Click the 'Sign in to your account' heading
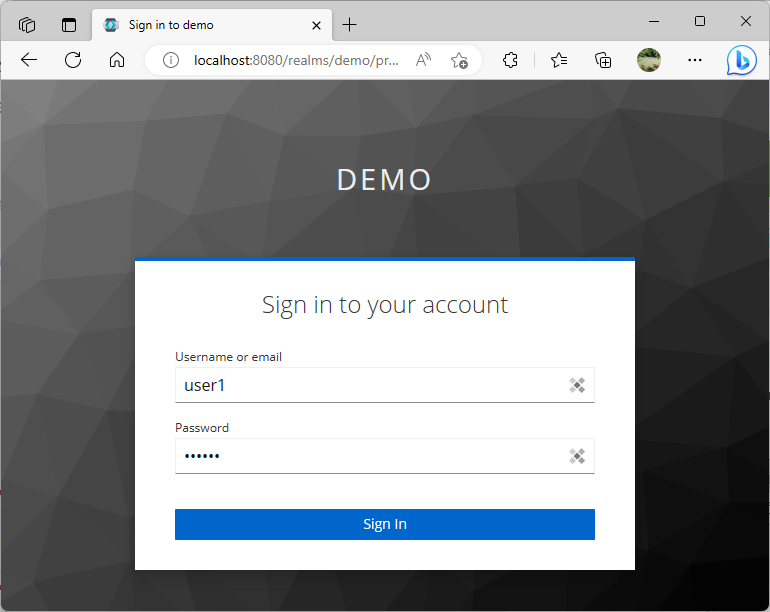This screenshot has height=612, width=770. click(x=385, y=305)
